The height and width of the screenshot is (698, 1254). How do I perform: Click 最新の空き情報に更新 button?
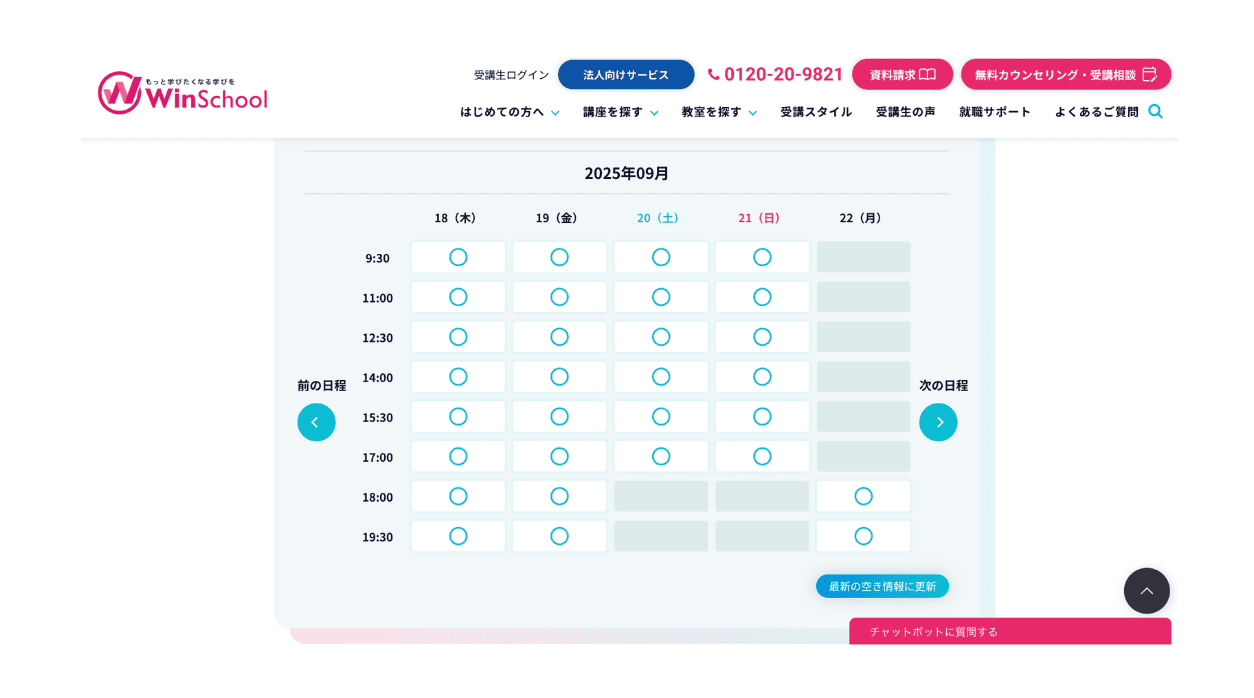tap(882, 586)
